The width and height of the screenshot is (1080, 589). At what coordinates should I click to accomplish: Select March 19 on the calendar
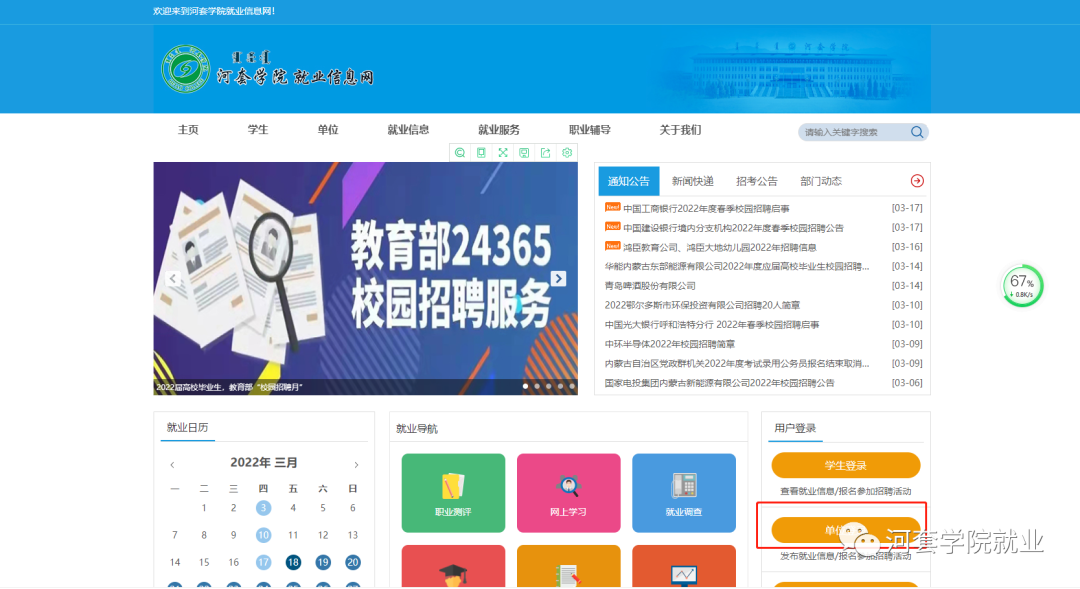(x=322, y=562)
